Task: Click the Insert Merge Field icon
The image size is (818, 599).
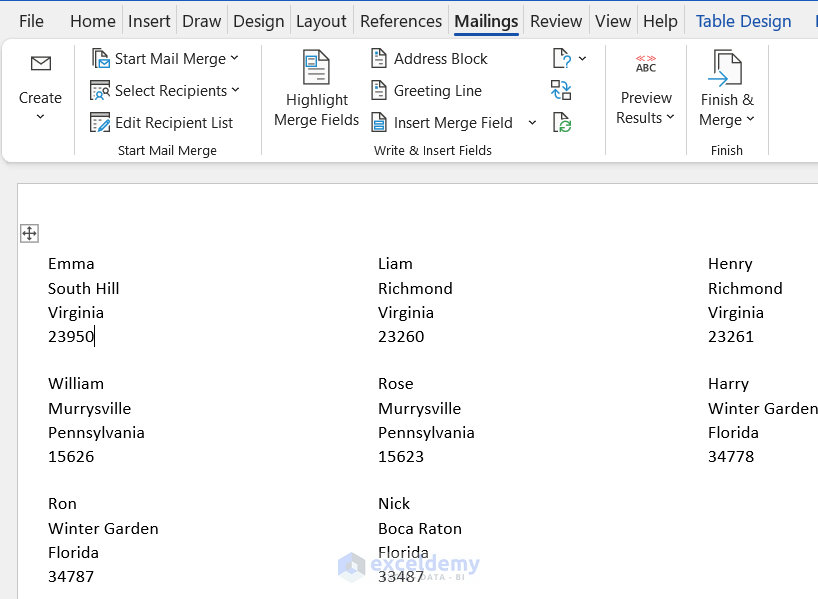Action: pos(381,123)
